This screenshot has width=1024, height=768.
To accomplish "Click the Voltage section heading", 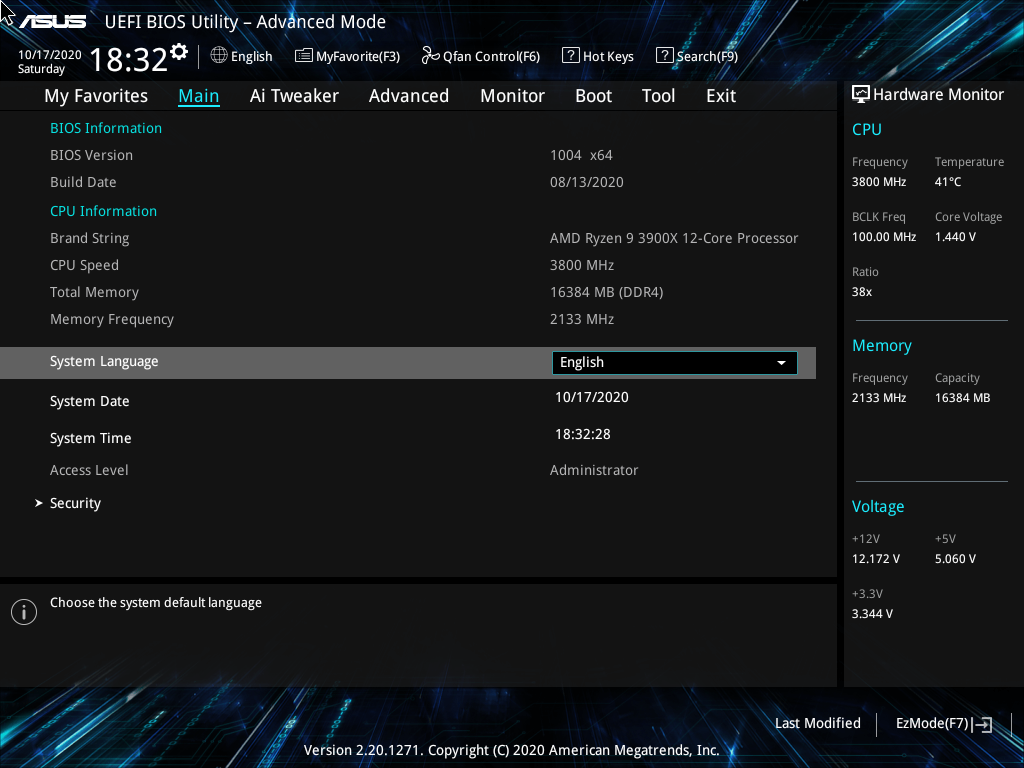I will coord(878,507).
